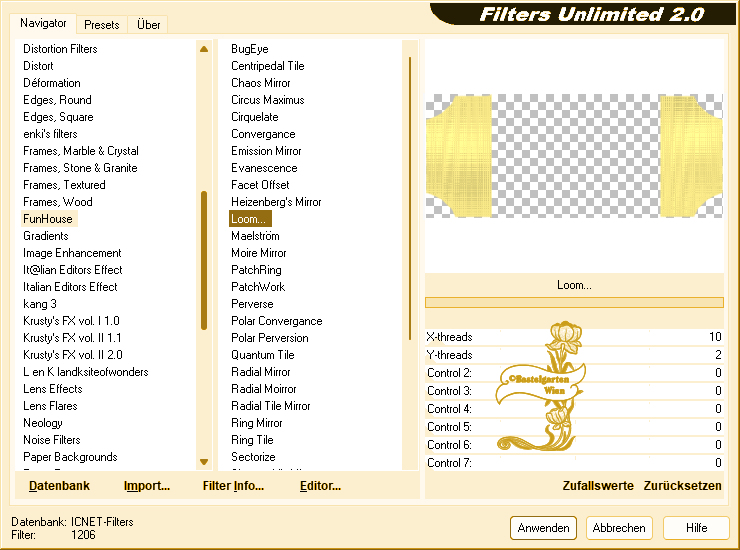
Task: Choose the Quantum Tile filter
Action: click(x=262, y=355)
